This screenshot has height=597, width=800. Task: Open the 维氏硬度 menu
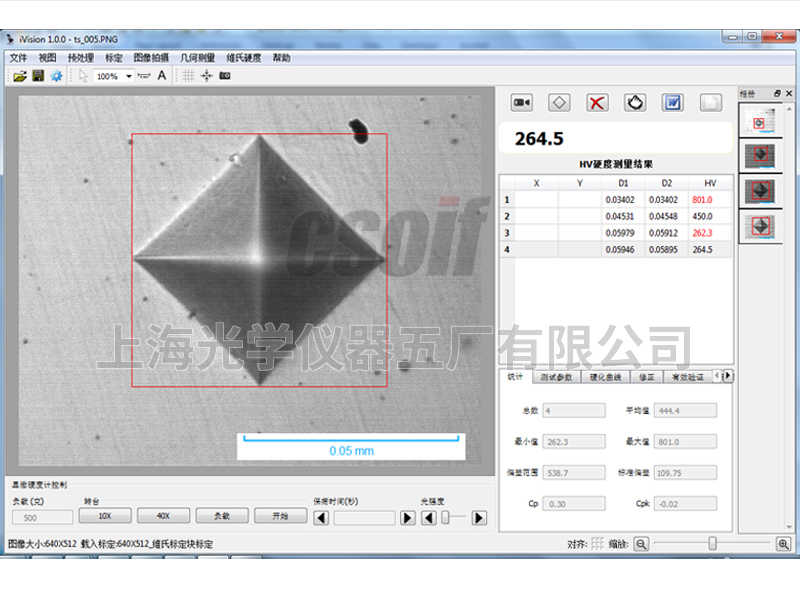244,58
